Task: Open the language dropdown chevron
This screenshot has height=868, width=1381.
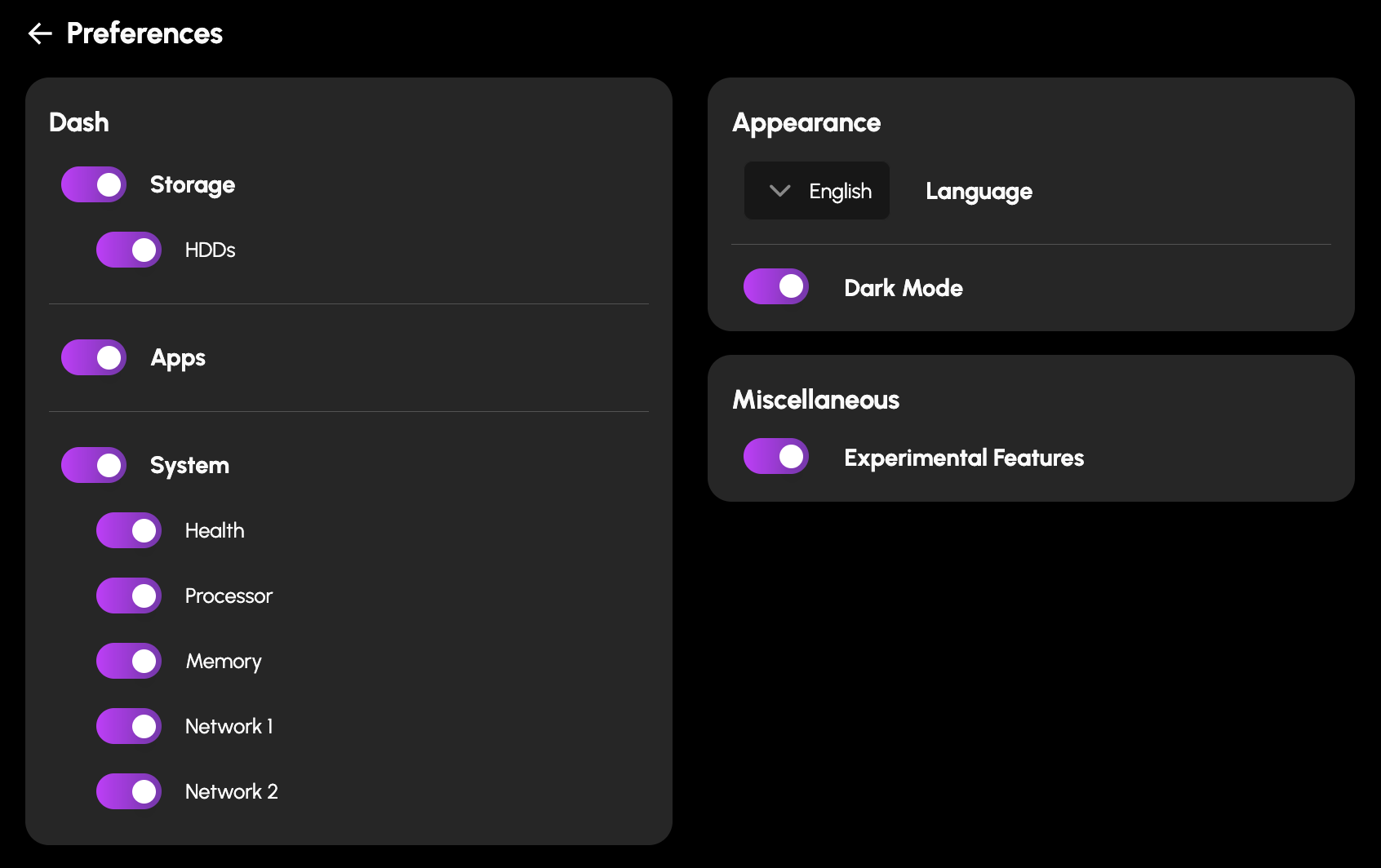Action: 779,190
